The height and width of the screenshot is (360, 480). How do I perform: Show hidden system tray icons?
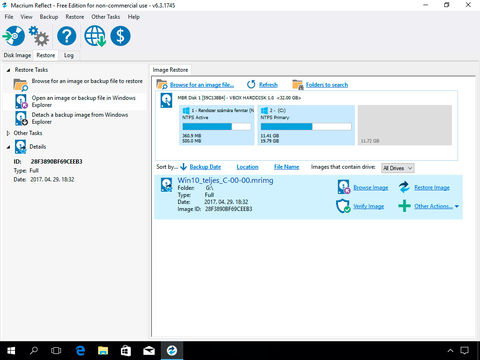450,350
